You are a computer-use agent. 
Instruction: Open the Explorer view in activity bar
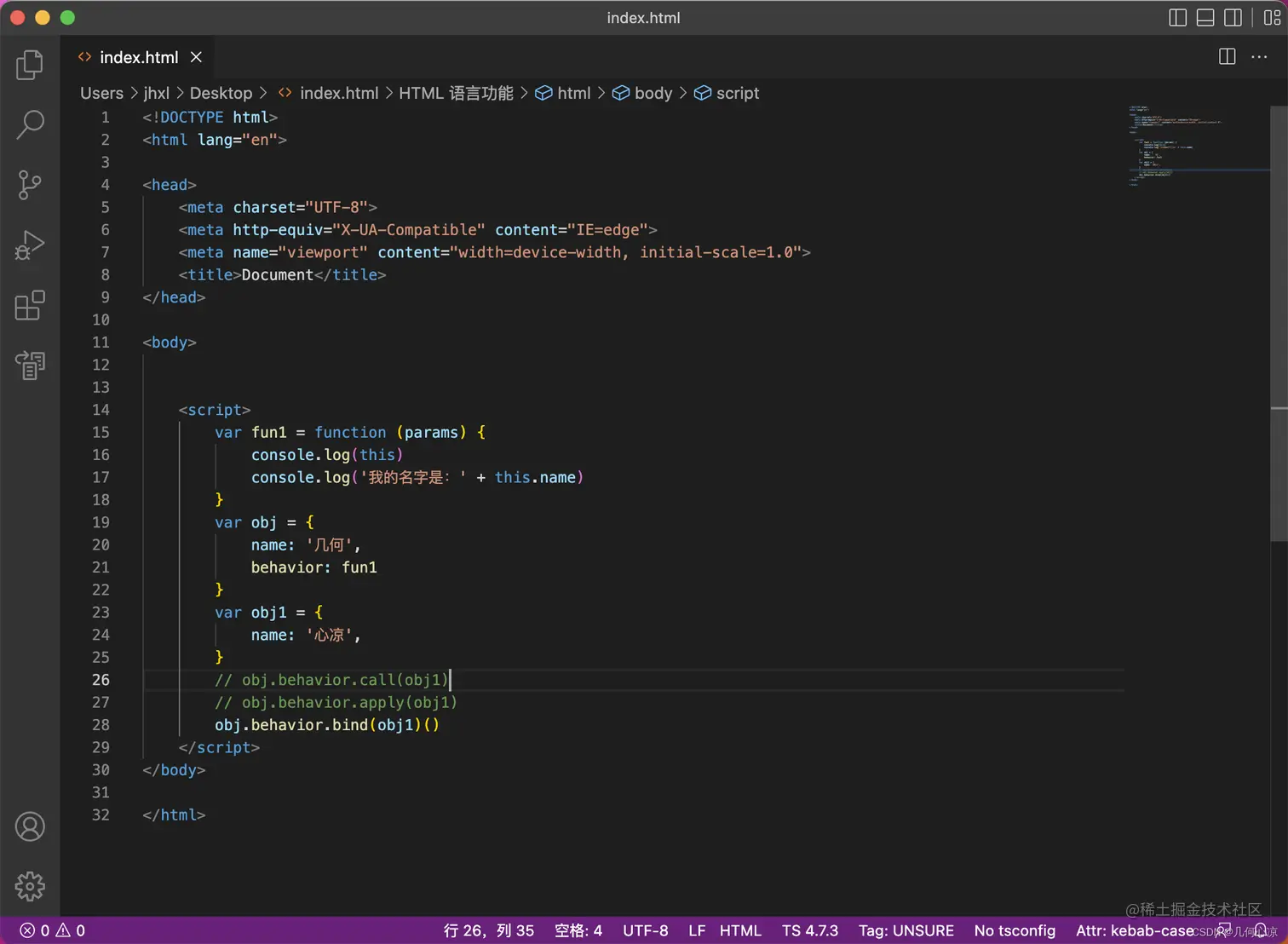(x=30, y=65)
